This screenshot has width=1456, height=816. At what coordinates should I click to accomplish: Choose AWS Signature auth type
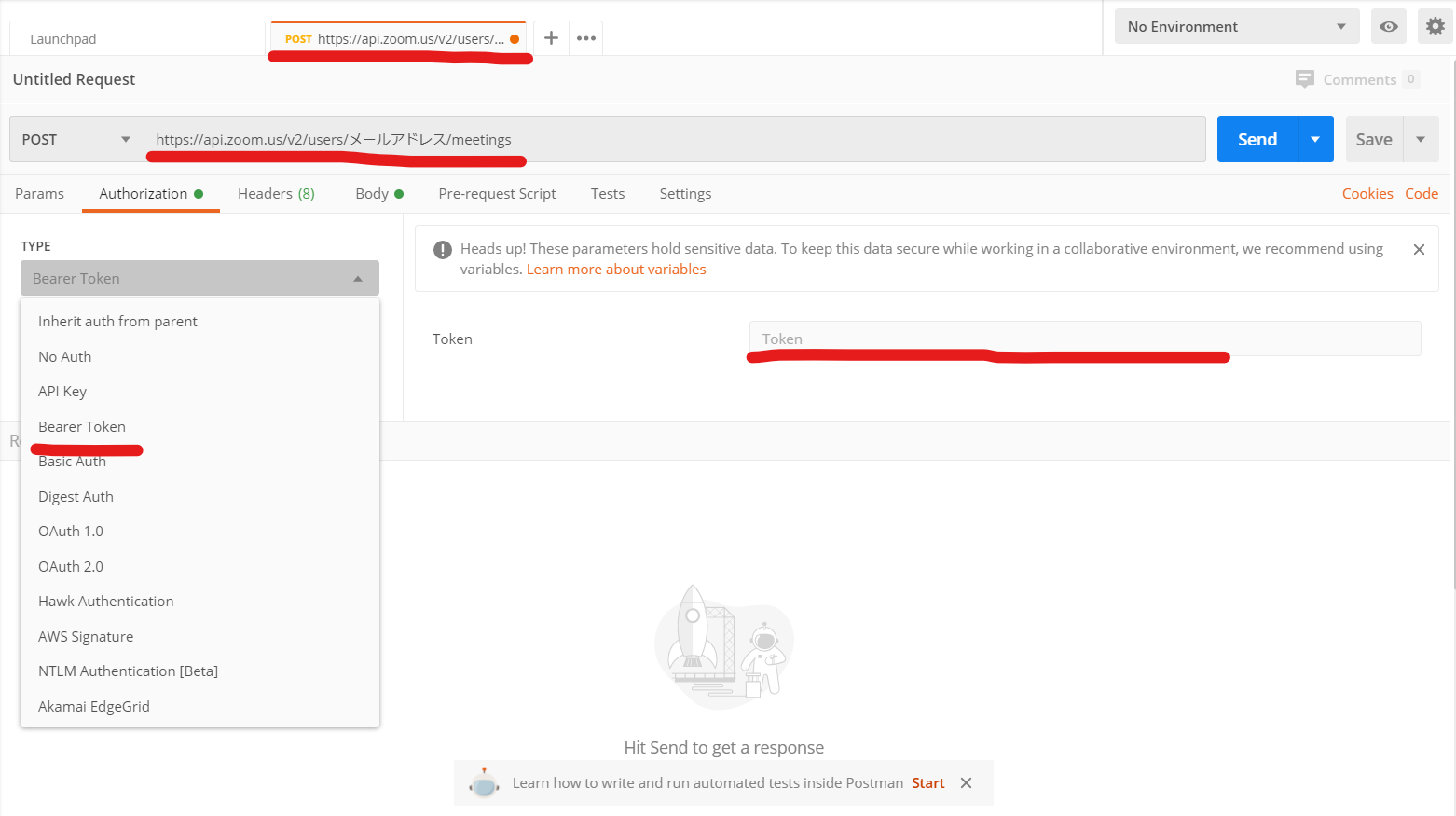[x=199, y=636]
